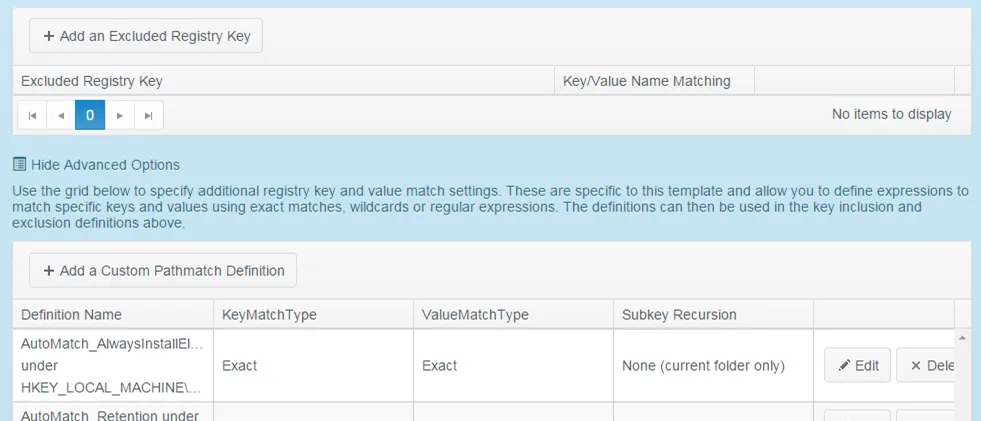
Task: Click pencil icon on AlwaysInstallEl Edit button
Action: coord(845,366)
